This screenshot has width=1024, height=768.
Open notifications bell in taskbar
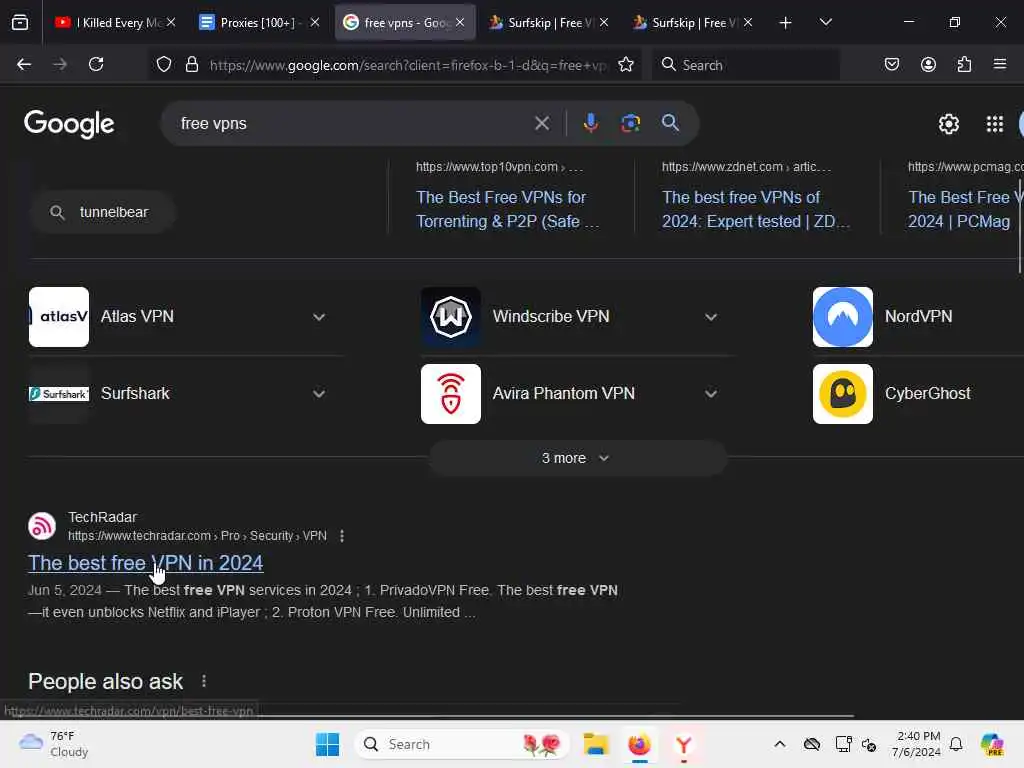(x=956, y=744)
